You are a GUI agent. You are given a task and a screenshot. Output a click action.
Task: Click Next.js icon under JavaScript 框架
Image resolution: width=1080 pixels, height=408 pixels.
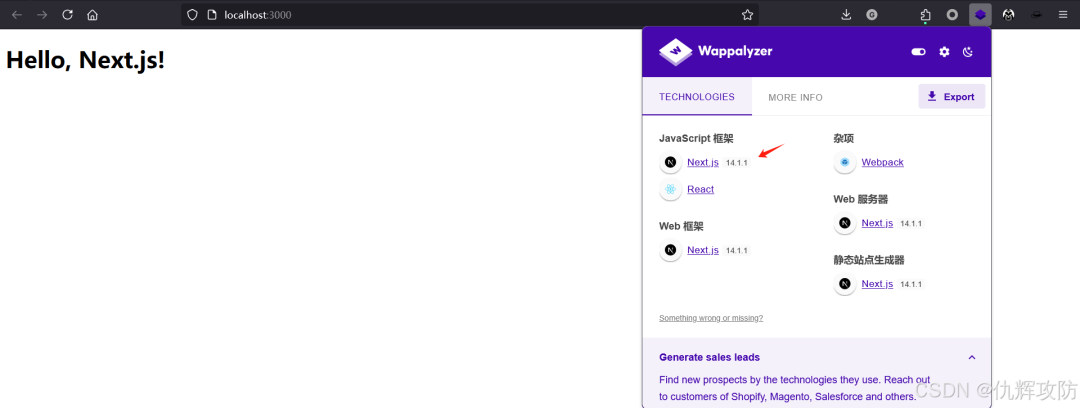pyautogui.click(x=670, y=163)
